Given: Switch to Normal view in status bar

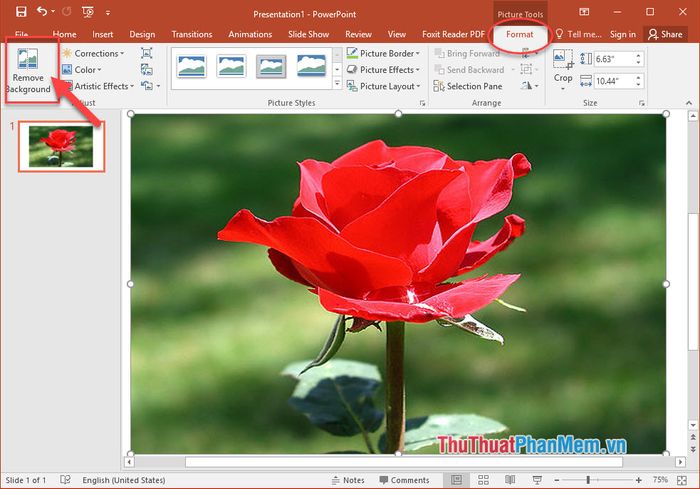Looking at the screenshot, I should click(456, 480).
